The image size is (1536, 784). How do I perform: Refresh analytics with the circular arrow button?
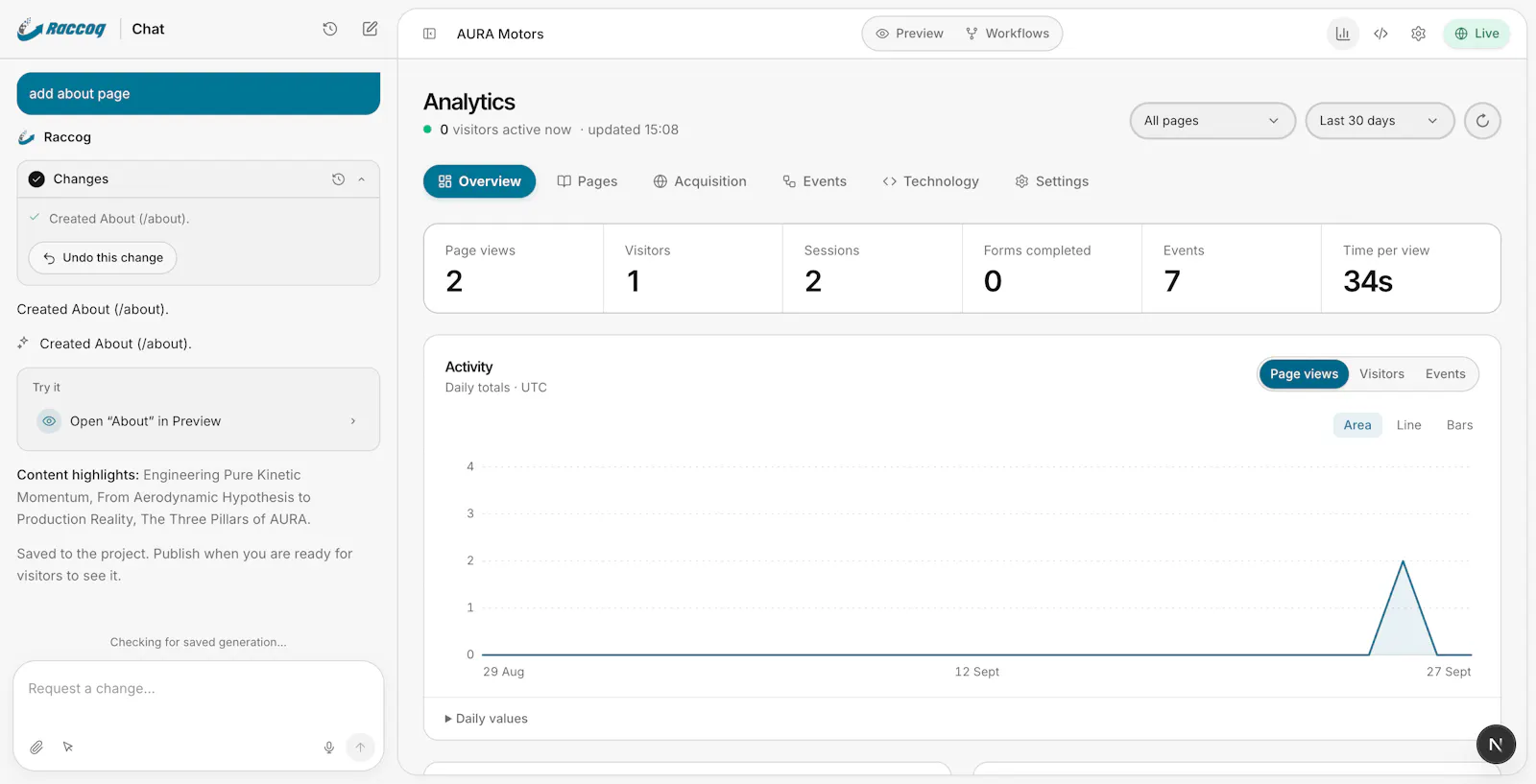1482,121
